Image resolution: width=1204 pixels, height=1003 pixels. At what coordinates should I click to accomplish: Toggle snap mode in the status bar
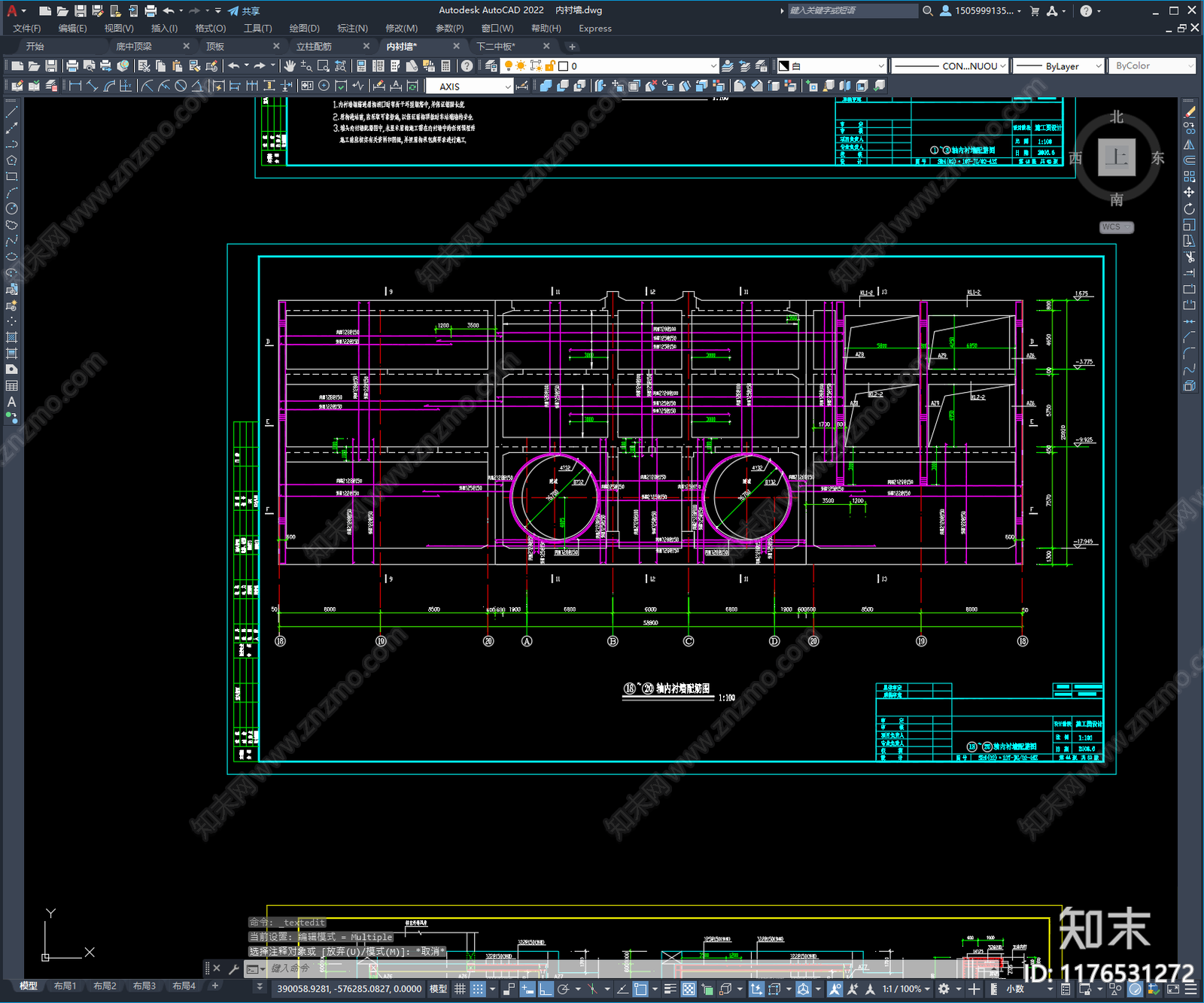477,989
